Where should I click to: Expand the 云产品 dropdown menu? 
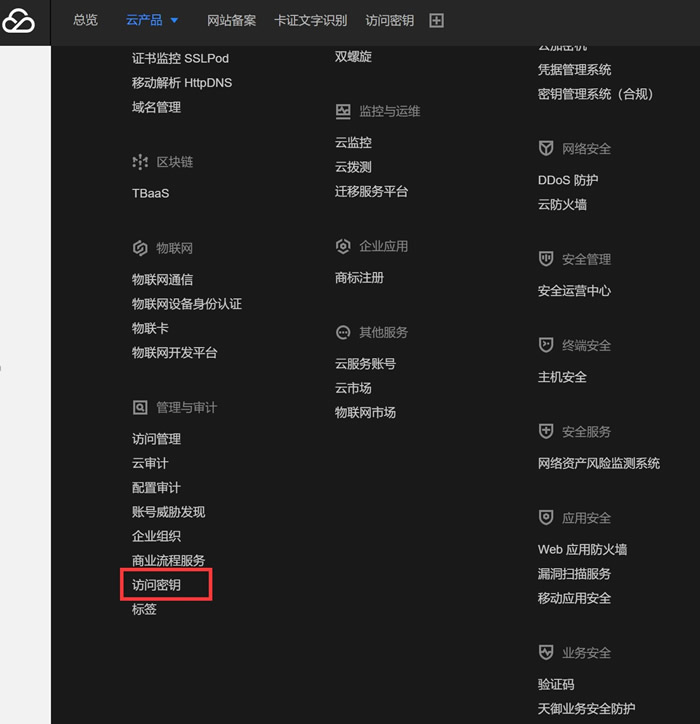tap(152, 21)
